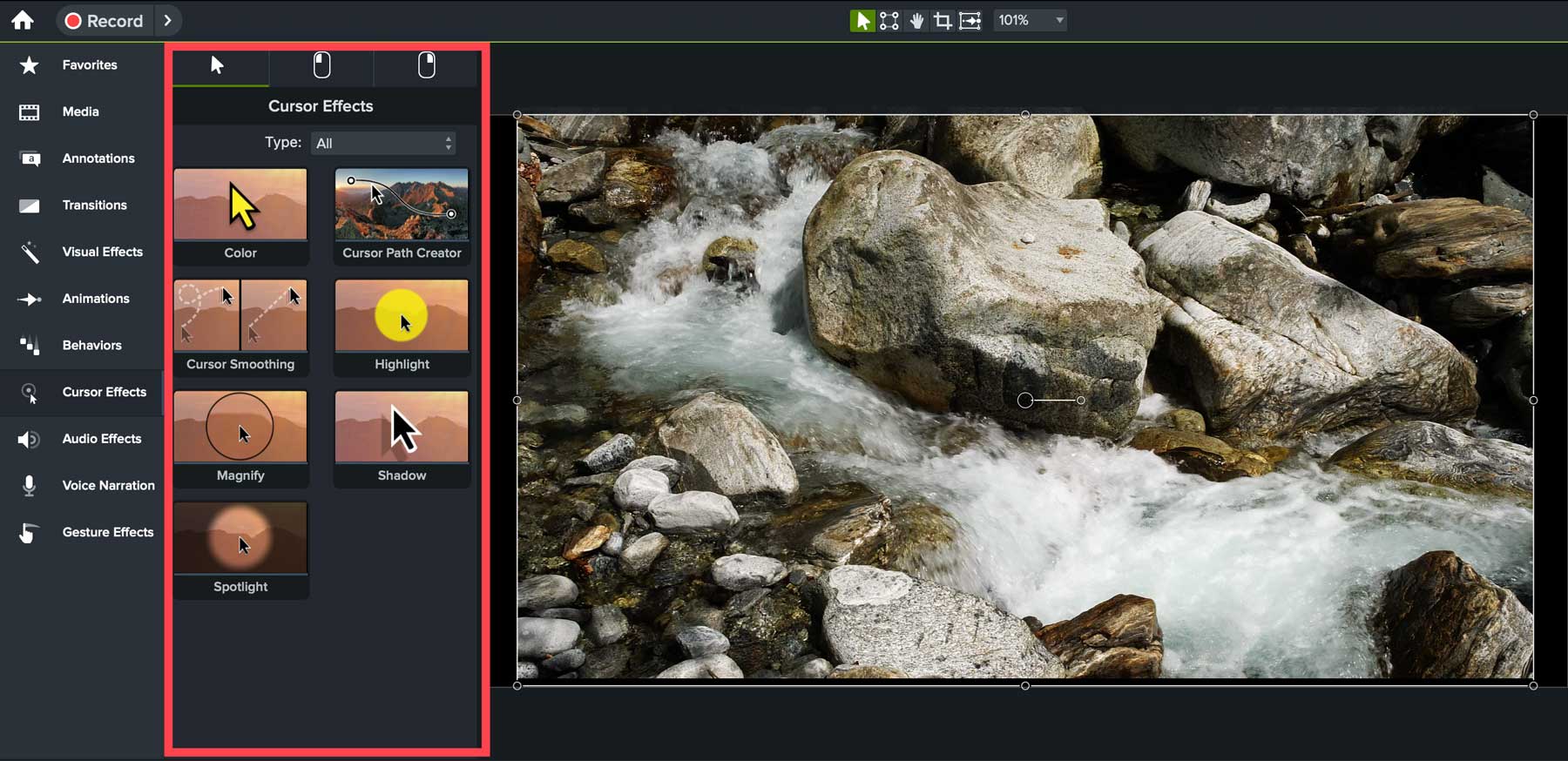This screenshot has width=1568, height=761.
Task: Select the arrow Edit mode tool
Action: pyautogui.click(x=862, y=20)
